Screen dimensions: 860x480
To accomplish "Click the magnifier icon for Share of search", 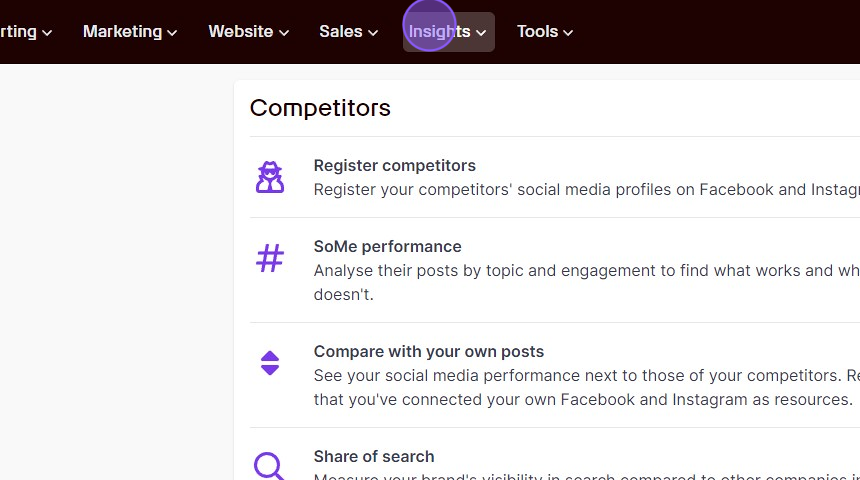I will click(270, 467).
